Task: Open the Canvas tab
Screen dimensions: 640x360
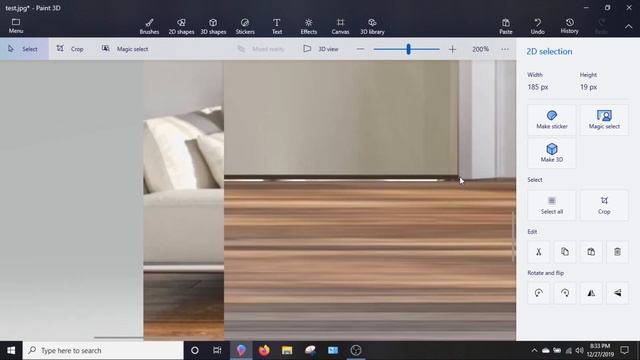Action: [x=340, y=26]
